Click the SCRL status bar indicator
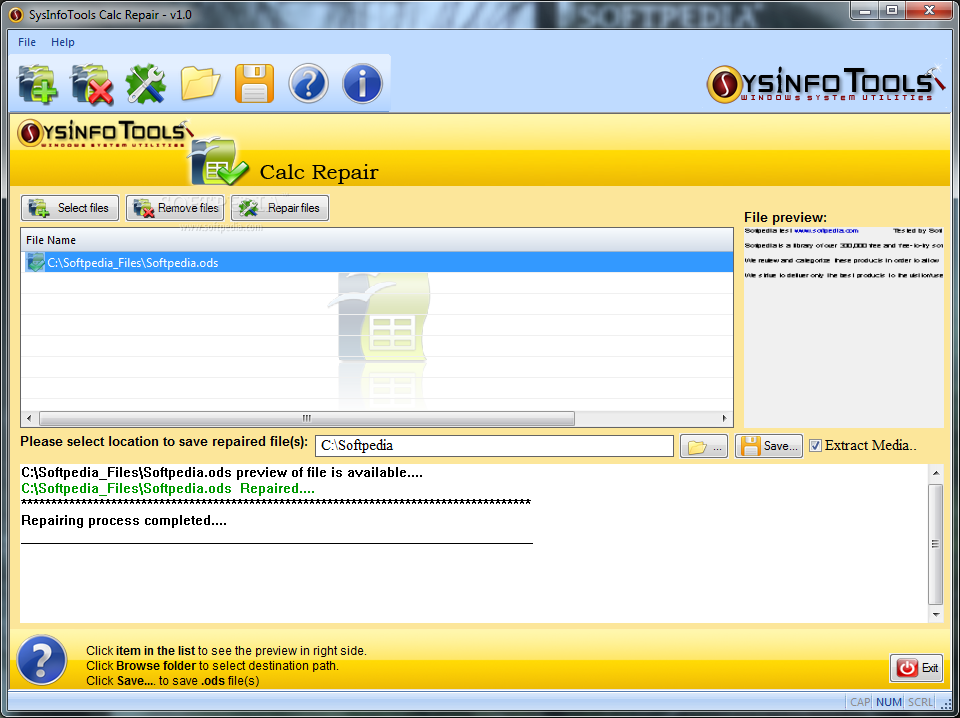The height and width of the screenshot is (718, 960). coord(920,702)
